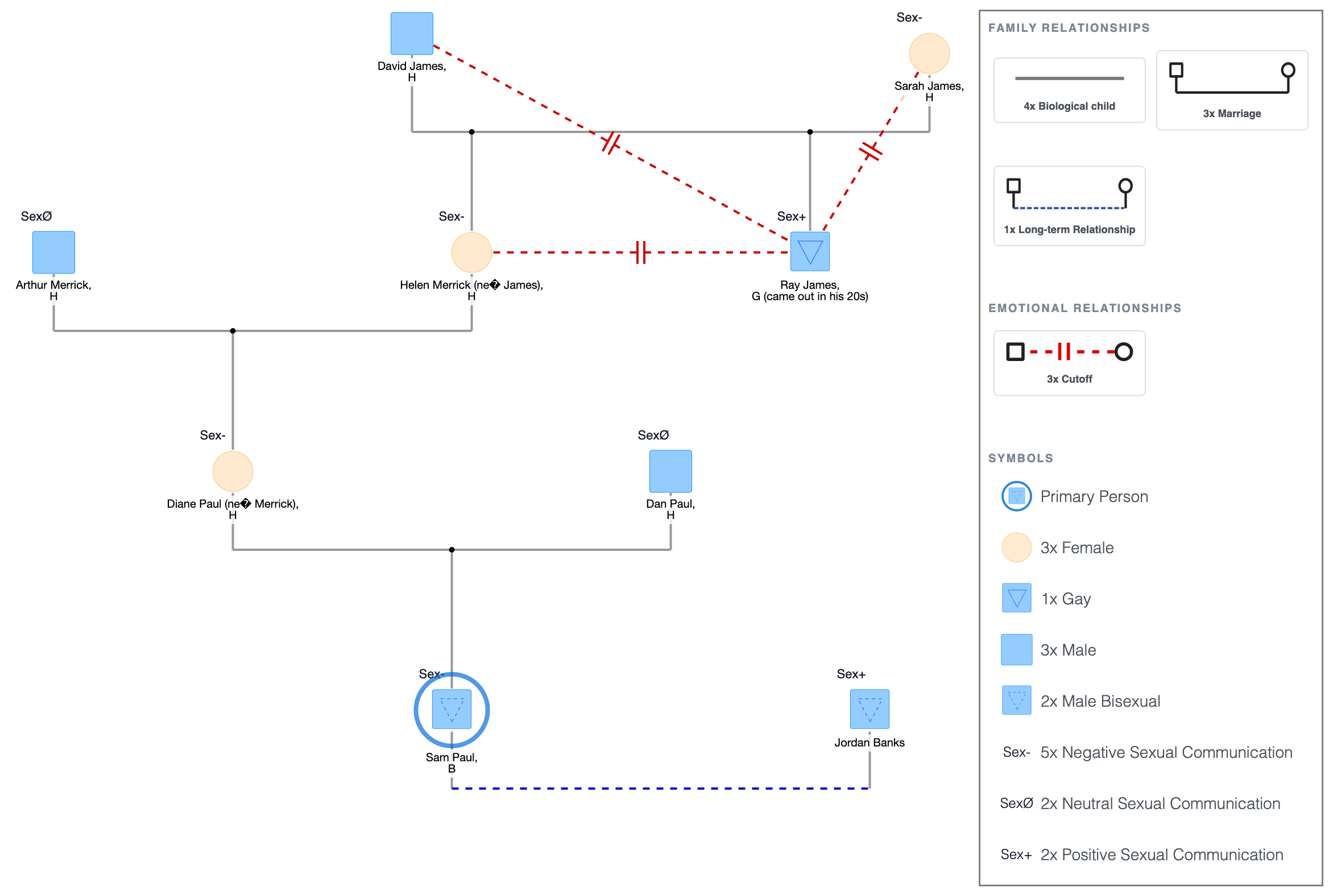Click the Sex- legend symbol
The image size is (1333, 896).
point(1016,752)
